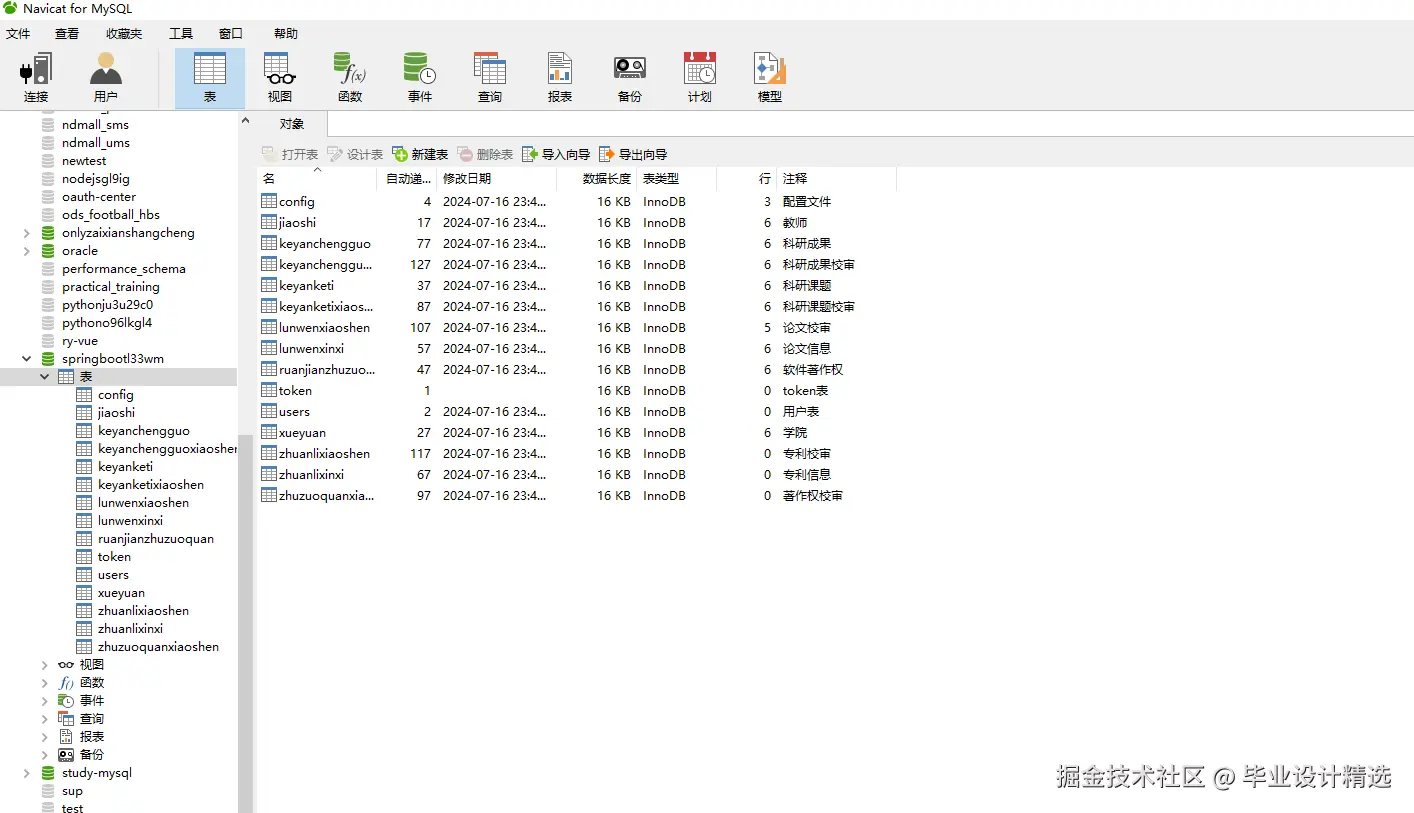Open the 查看 menu
Viewport: 1414px width, 813px height.
tap(67, 33)
